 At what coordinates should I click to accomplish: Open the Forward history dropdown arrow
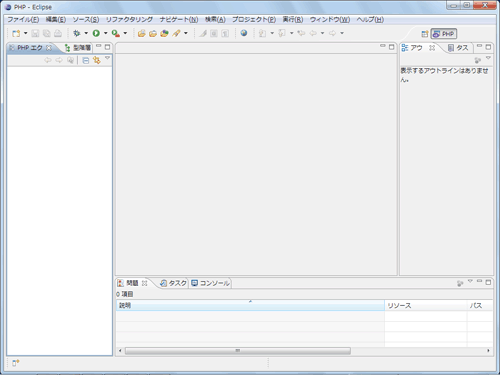pos(342,33)
